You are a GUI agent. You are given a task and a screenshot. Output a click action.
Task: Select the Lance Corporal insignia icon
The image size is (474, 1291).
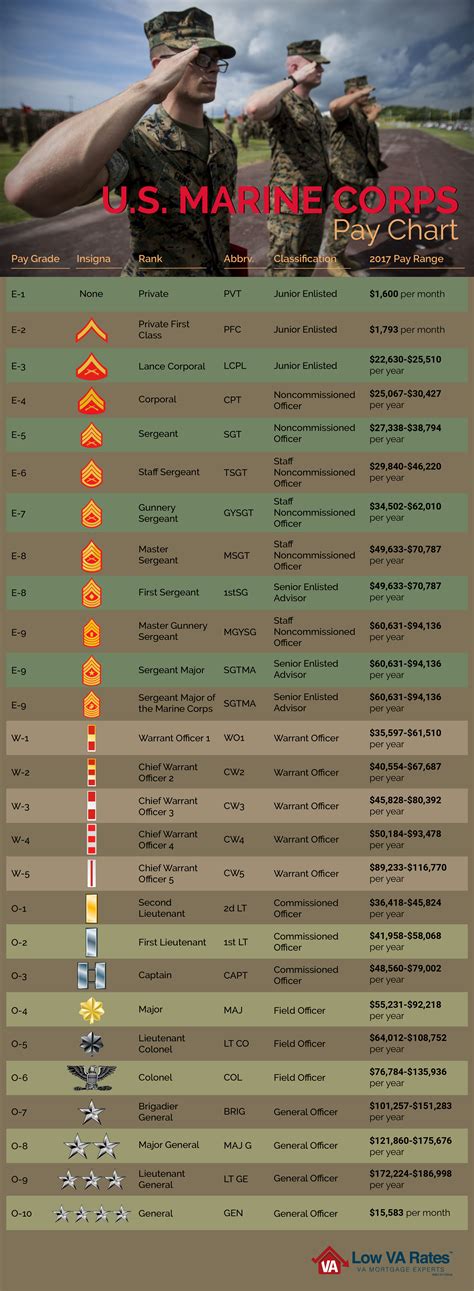[91, 366]
